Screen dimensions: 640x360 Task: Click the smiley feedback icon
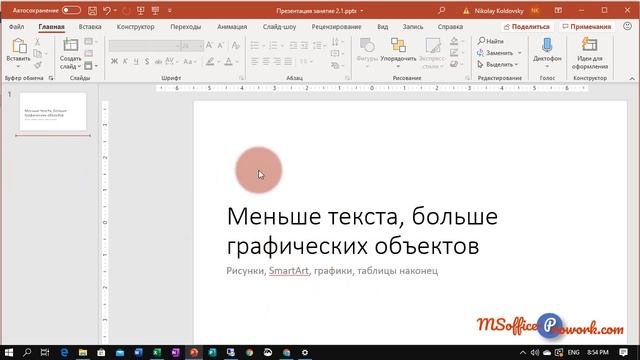627,26
